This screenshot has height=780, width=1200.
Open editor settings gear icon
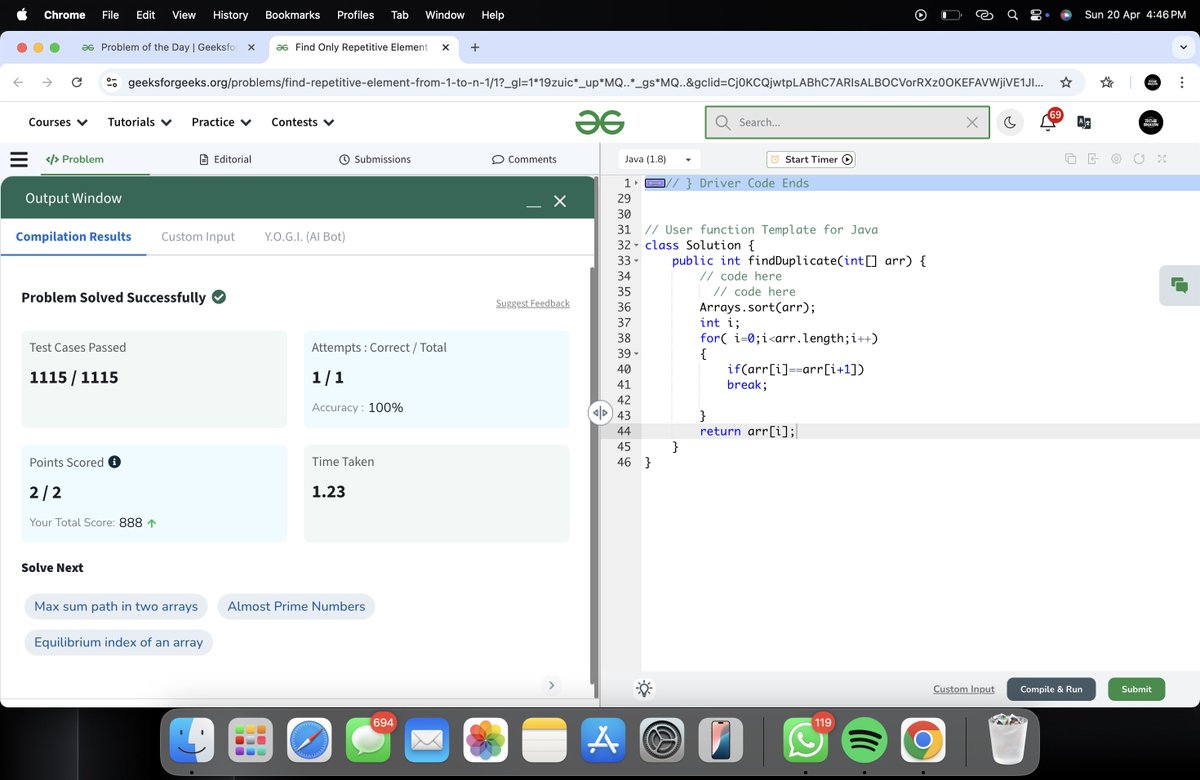point(1116,159)
